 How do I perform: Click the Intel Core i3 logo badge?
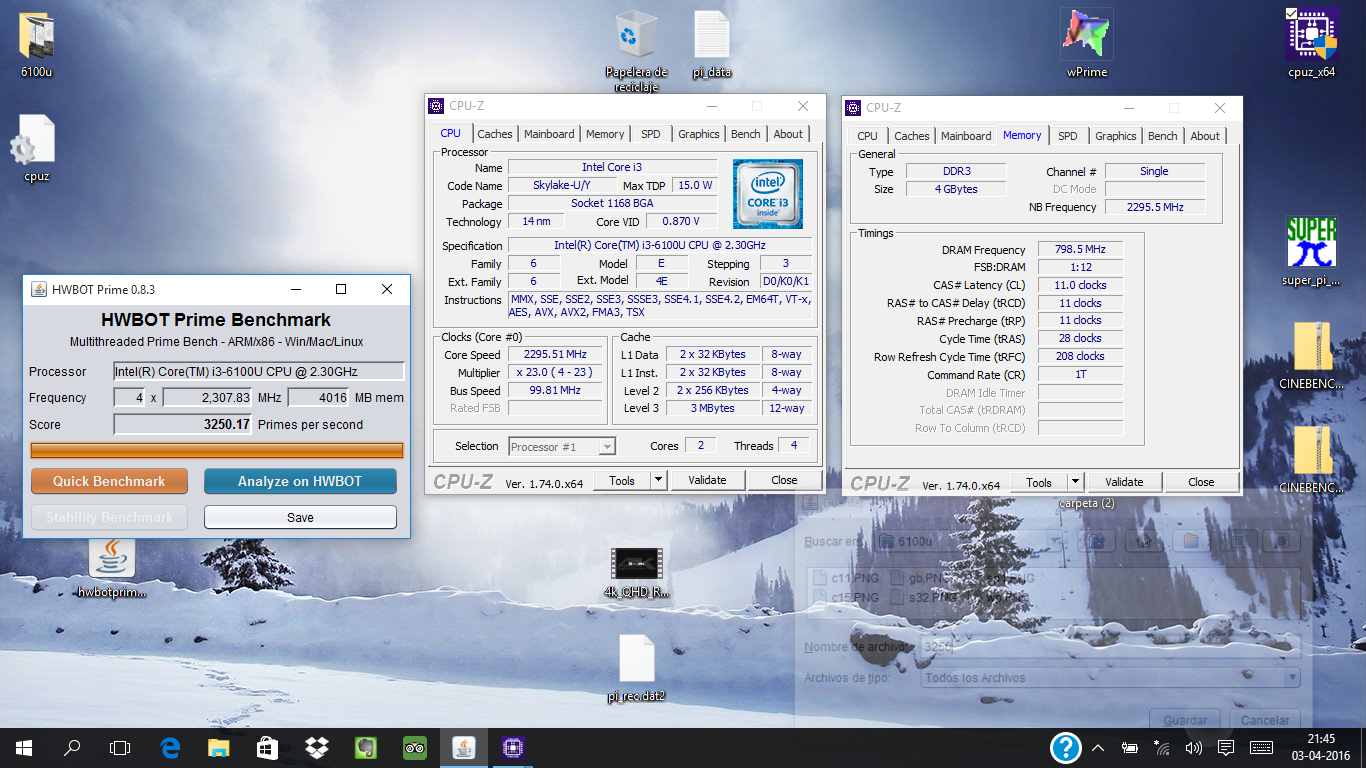click(767, 194)
